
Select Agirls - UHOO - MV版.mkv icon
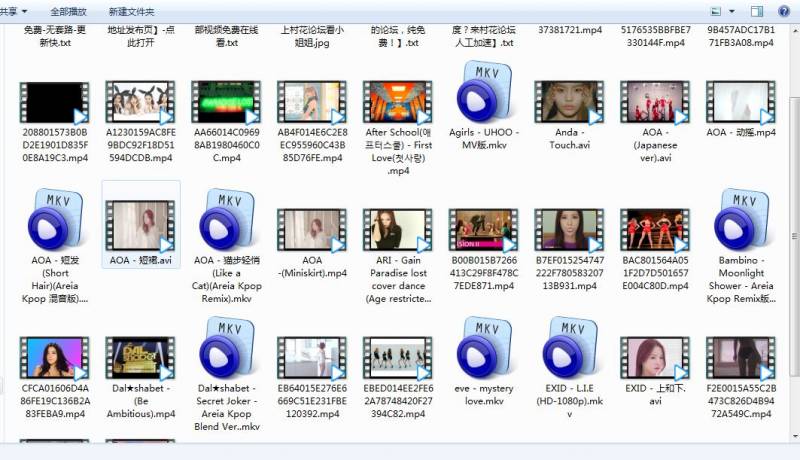click(483, 92)
